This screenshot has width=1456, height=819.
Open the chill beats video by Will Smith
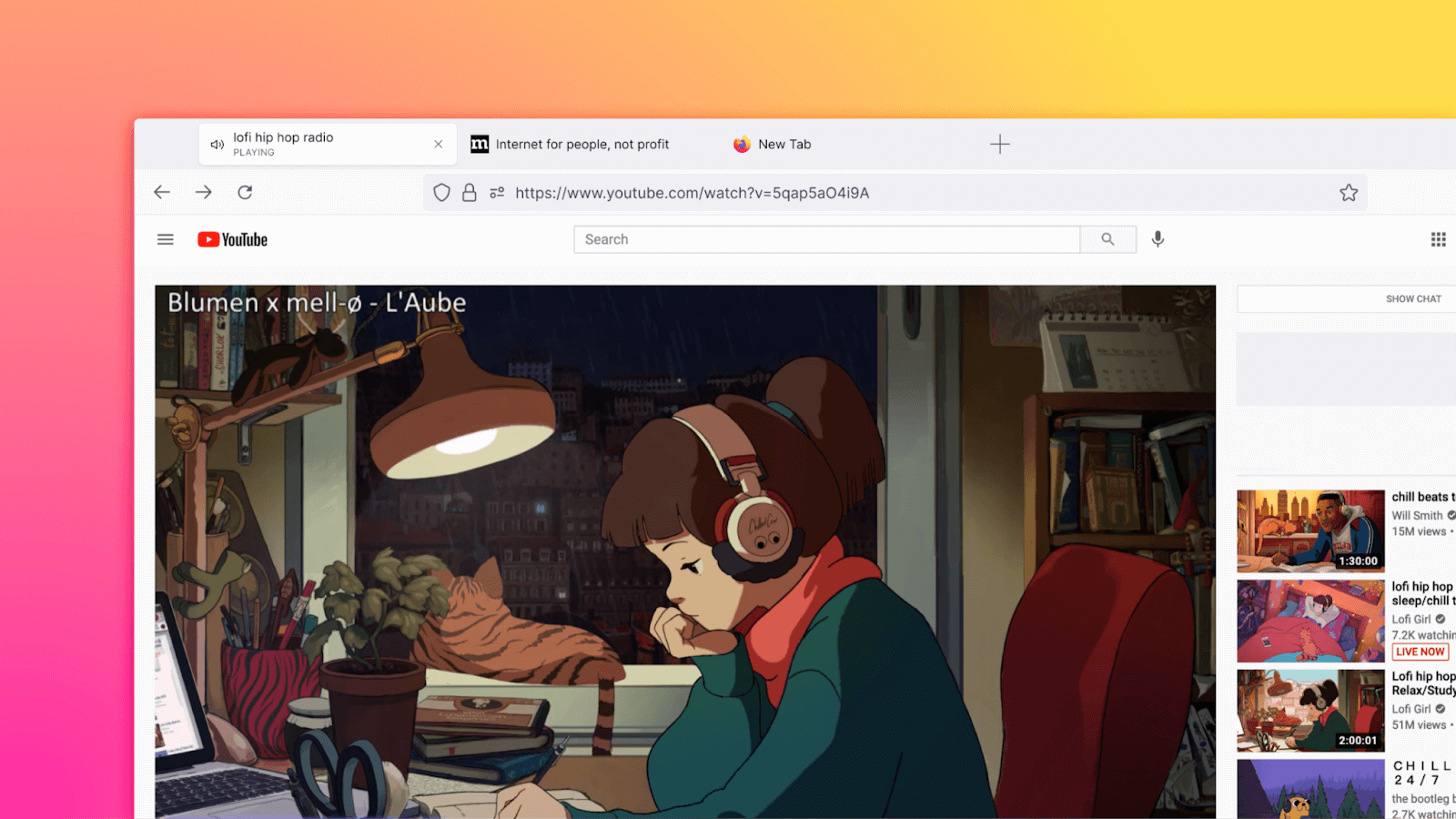click(1310, 531)
